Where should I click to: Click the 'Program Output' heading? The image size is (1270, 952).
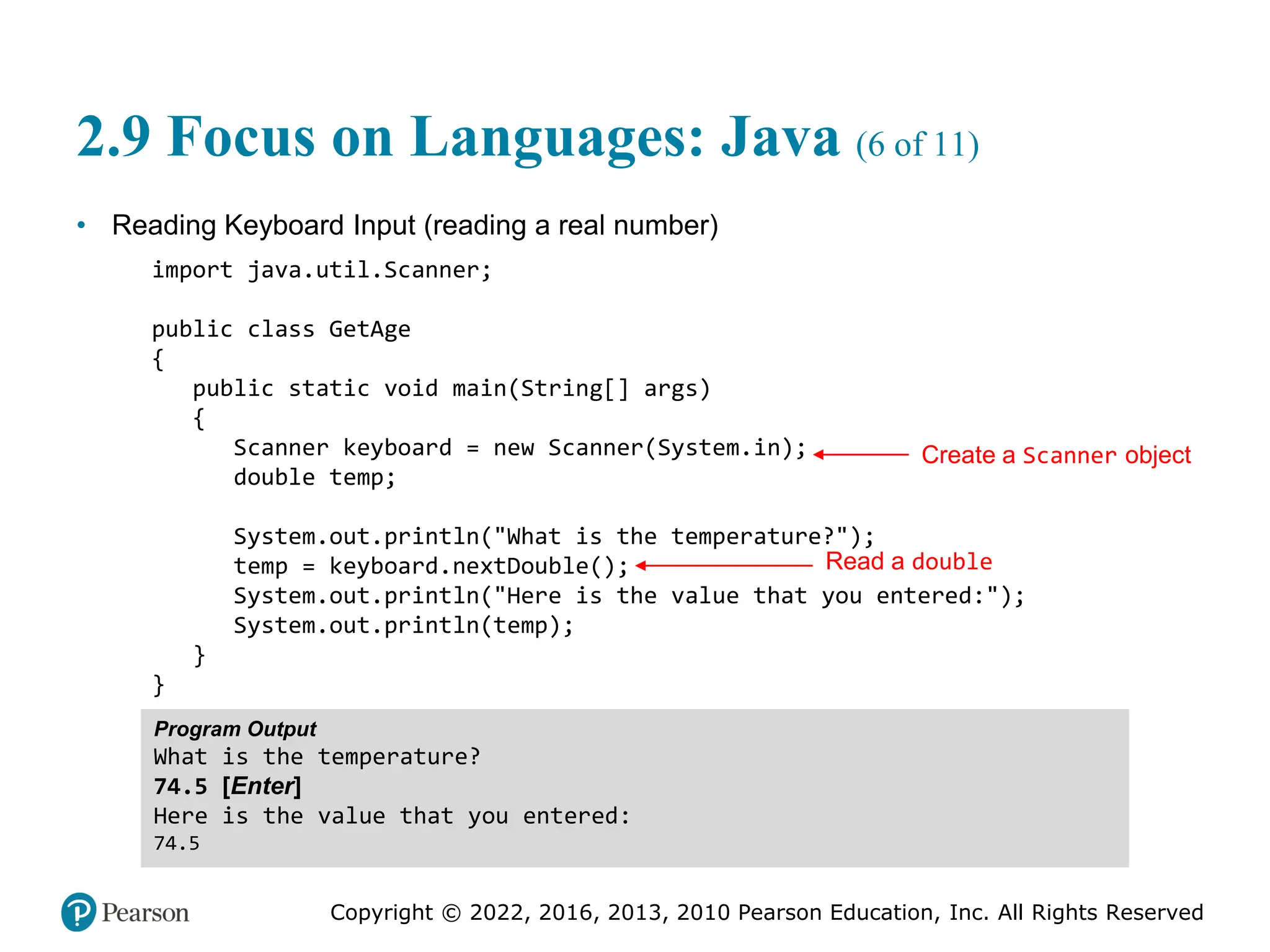(235, 729)
